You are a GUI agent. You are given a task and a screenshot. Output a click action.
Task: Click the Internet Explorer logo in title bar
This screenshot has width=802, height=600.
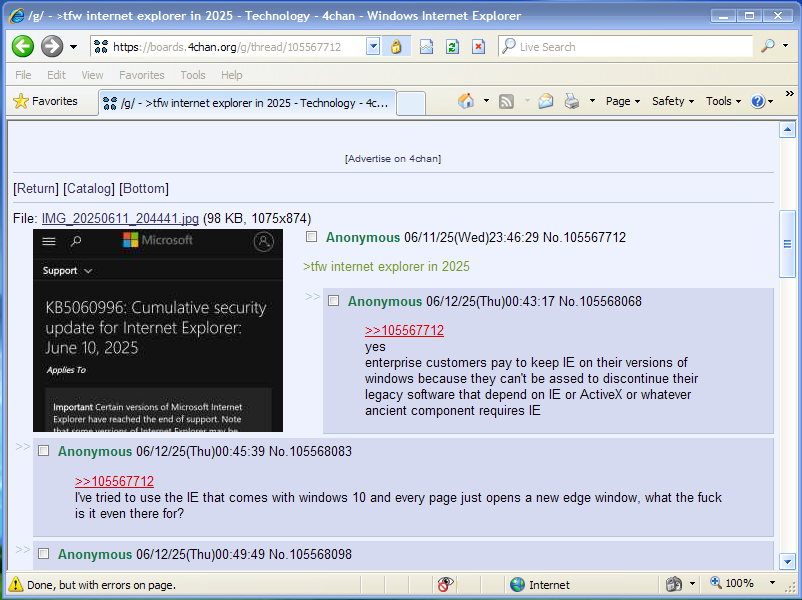tap(16, 15)
